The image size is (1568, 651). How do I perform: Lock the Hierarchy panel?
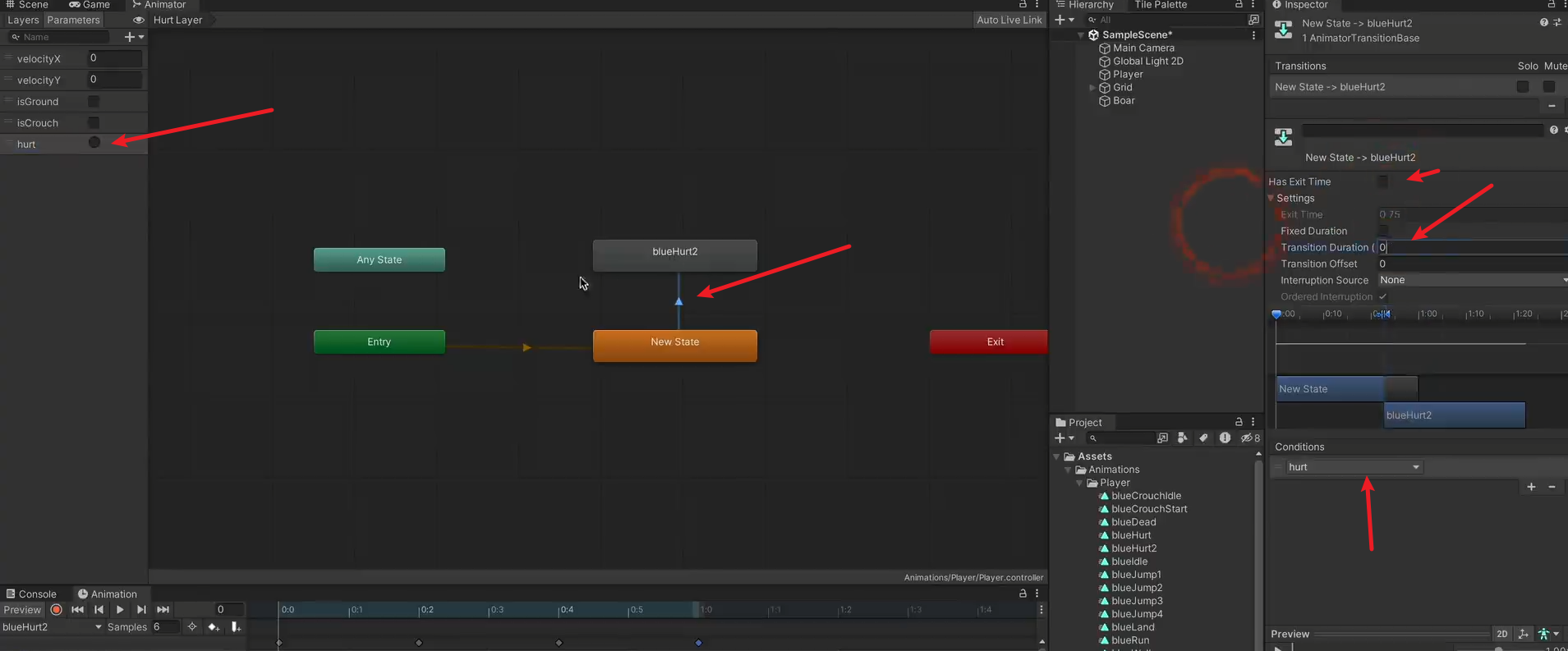(1239, 5)
